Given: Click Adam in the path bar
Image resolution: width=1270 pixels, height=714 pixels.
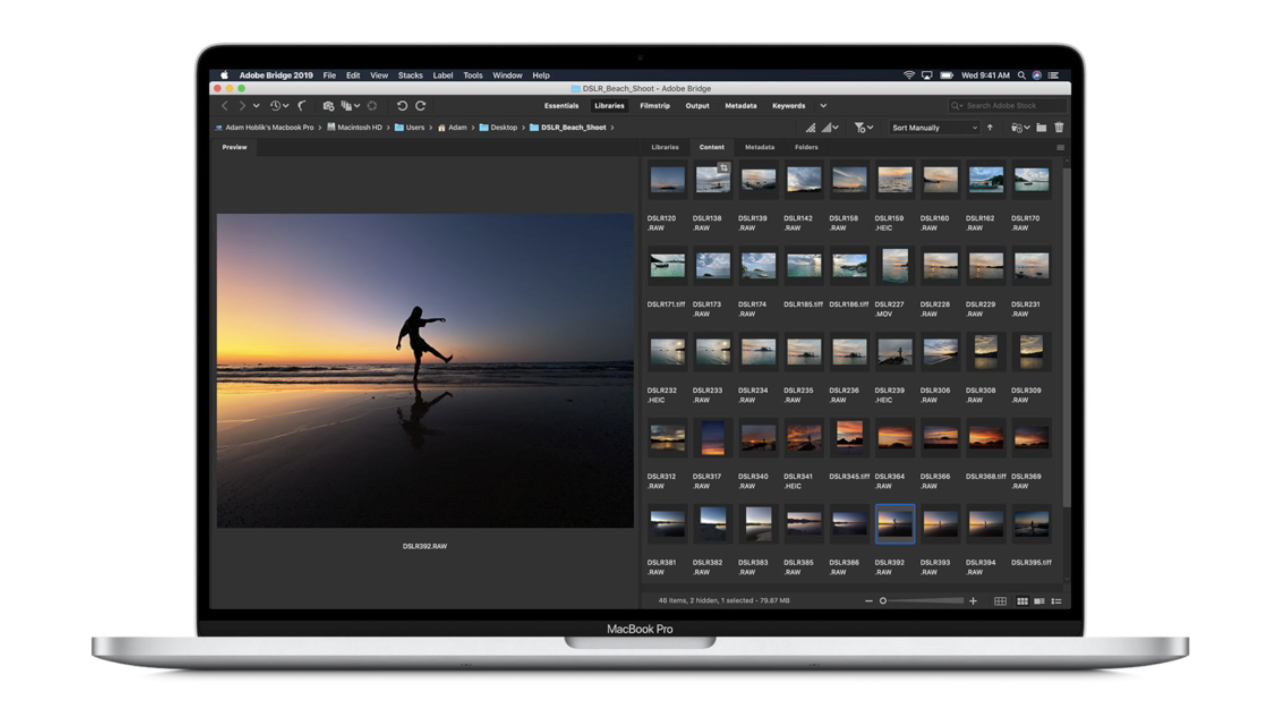Looking at the screenshot, I should [x=452, y=128].
